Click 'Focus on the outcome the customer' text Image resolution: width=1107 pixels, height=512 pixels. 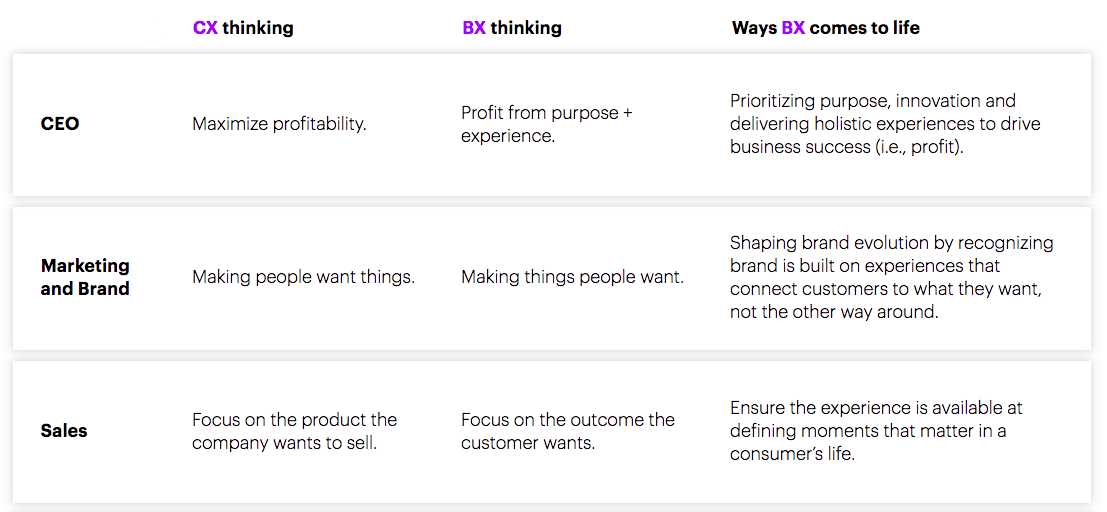568,431
